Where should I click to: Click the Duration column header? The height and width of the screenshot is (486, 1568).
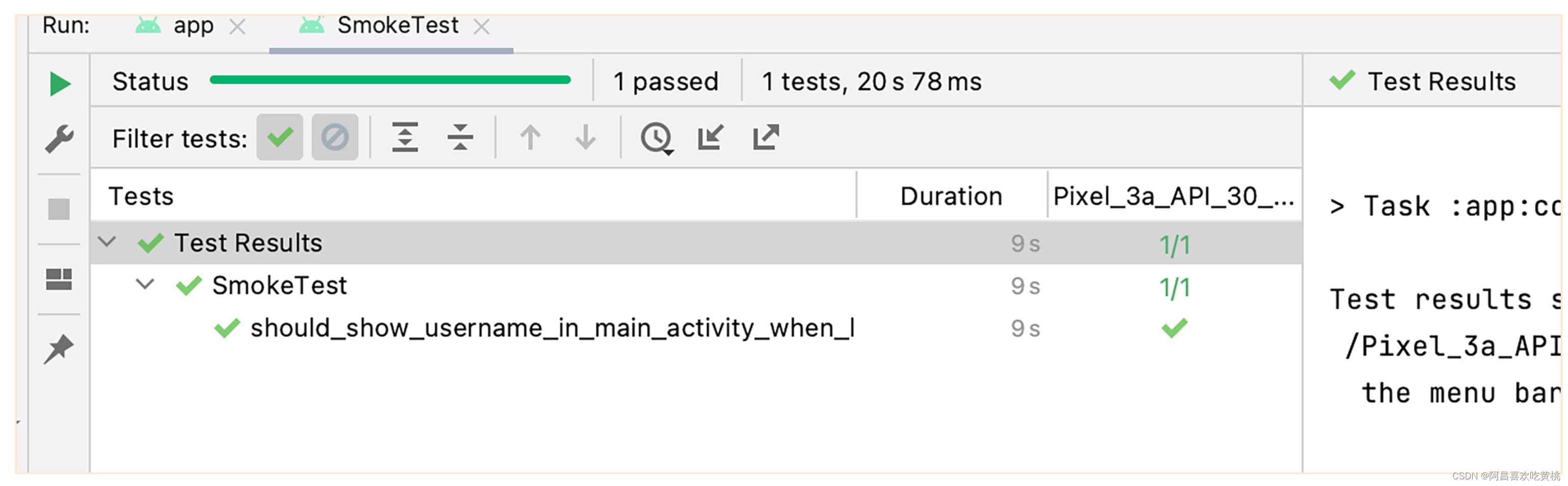pyautogui.click(x=951, y=196)
